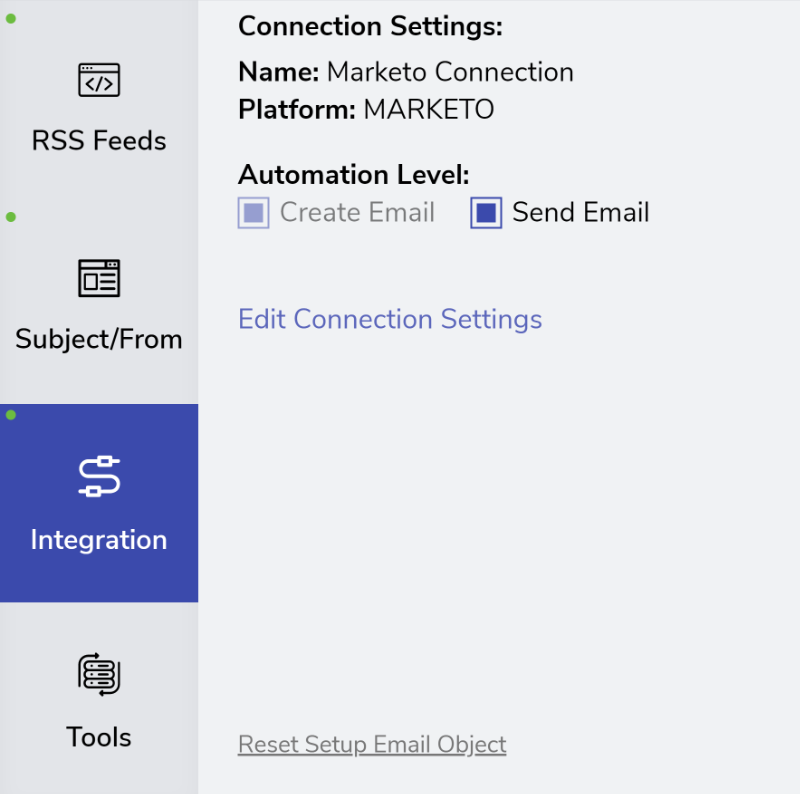Viewport: 800px width, 794px height.
Task: Click the MARKETO platform value
Action: (429, 109)
